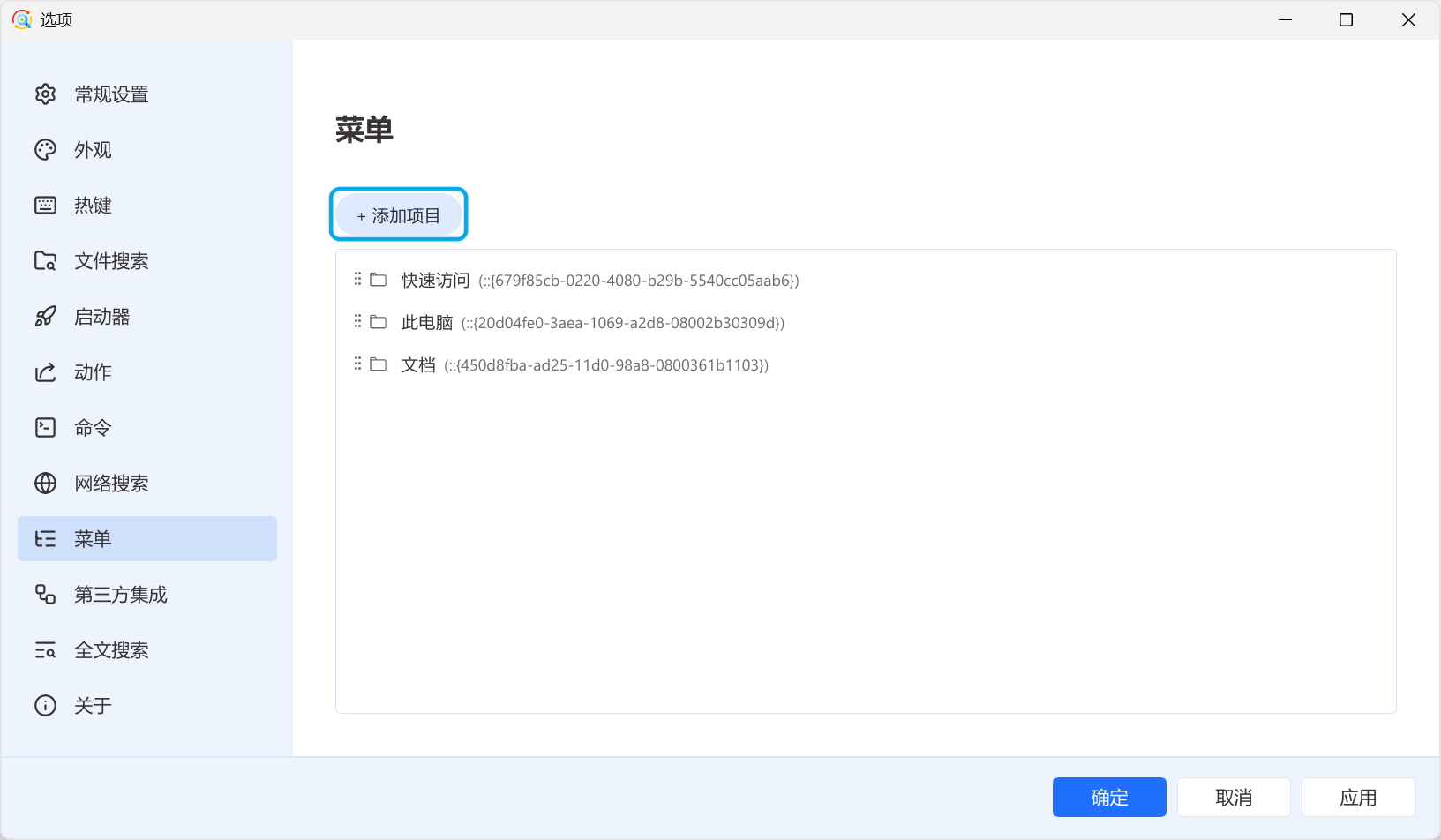Open the 网络搜索 section
Viewport: 1441px width, 840px height.
(x=147, y=484)
